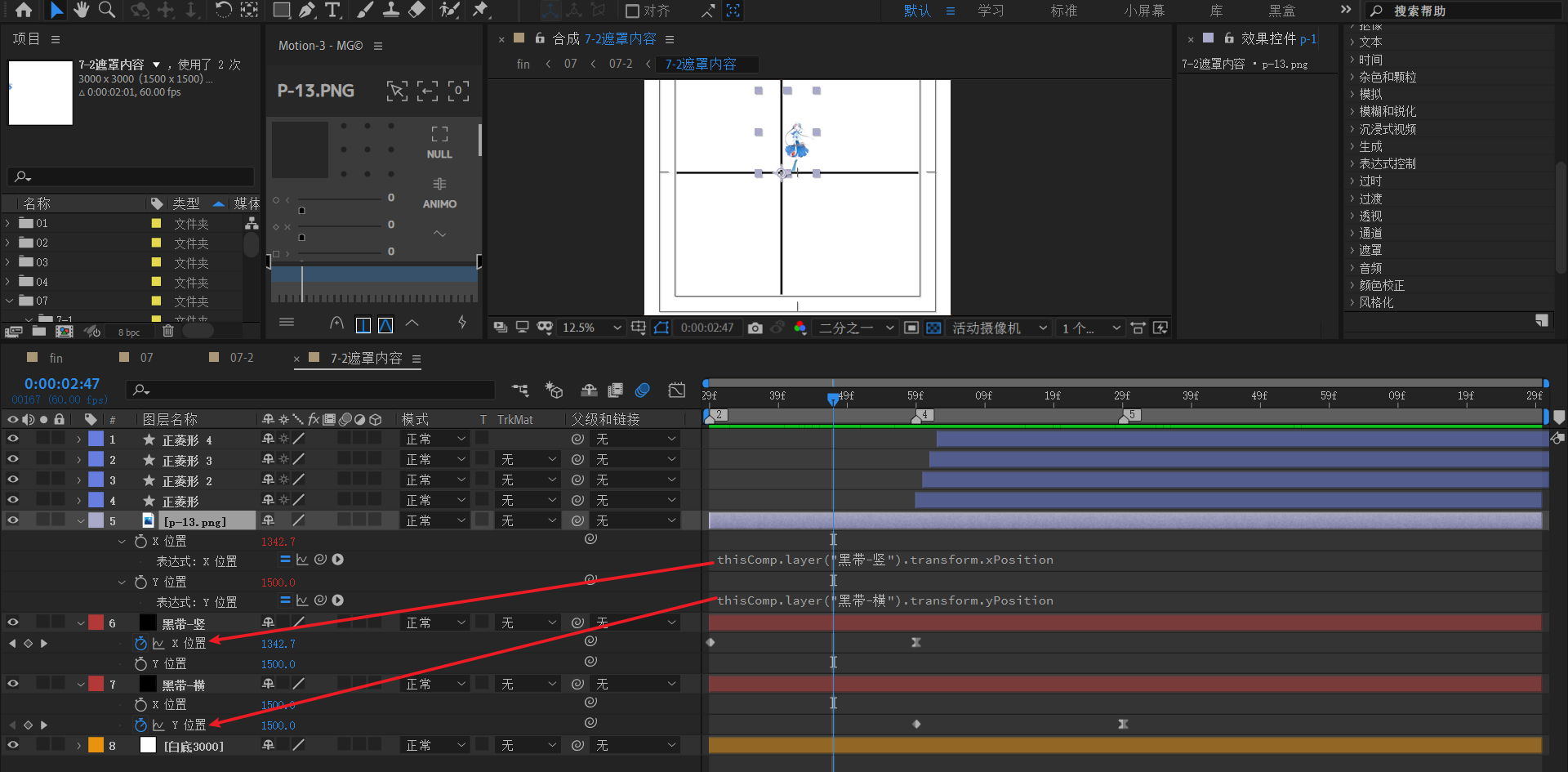Image resolution: width=1568 pixels, height=772 pixels.
Task: Select the Puppet Pin tool
Action: 480,10
